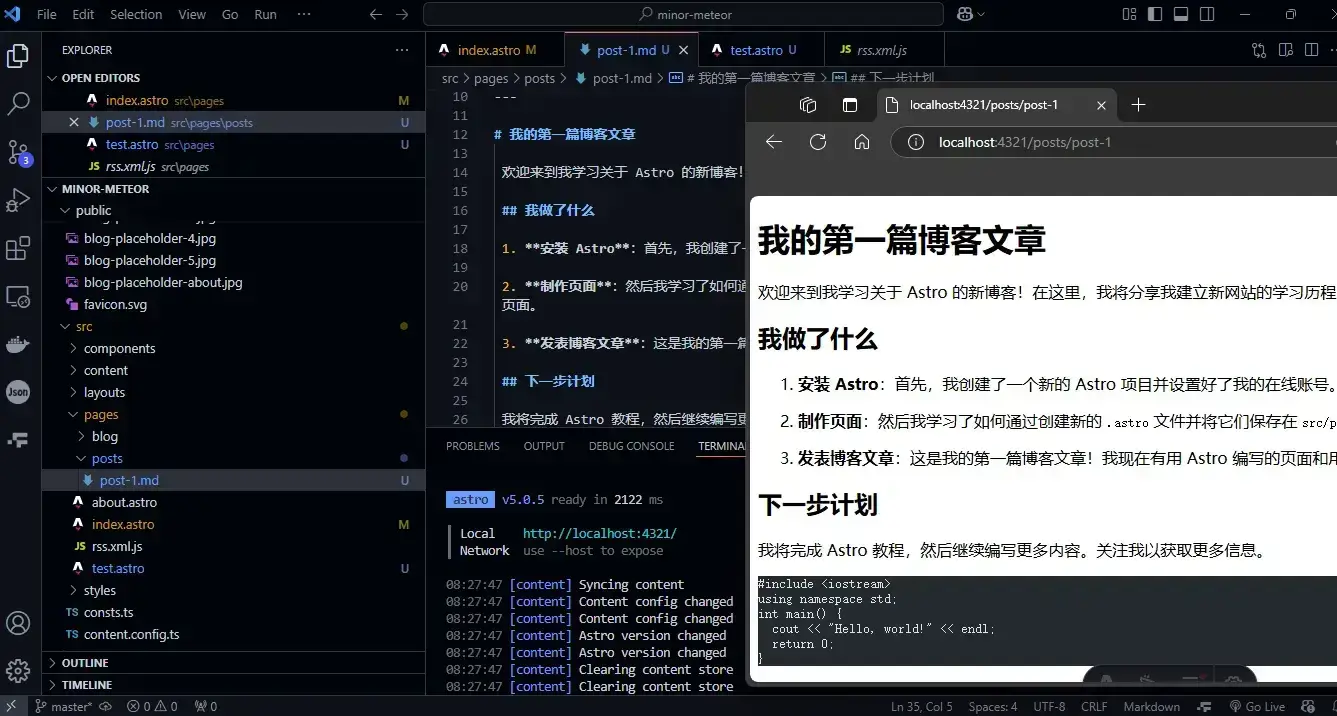Viewport: 1337px width, 716px height.
Task: Close the post-1.md editor tab
Action: pyautogui.click(x=684, y=50)
